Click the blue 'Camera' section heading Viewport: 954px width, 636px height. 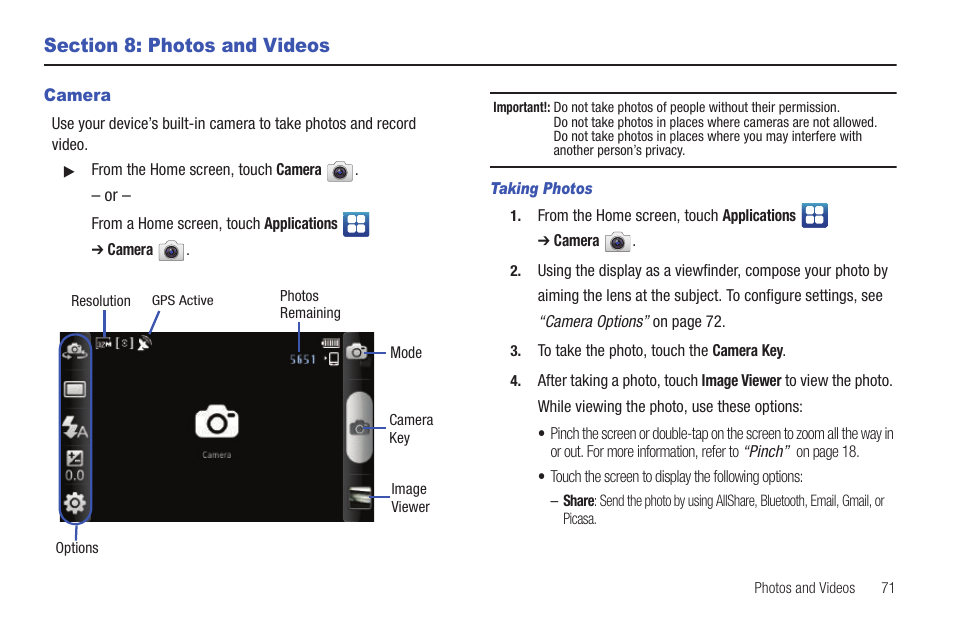tap(77, 95)
